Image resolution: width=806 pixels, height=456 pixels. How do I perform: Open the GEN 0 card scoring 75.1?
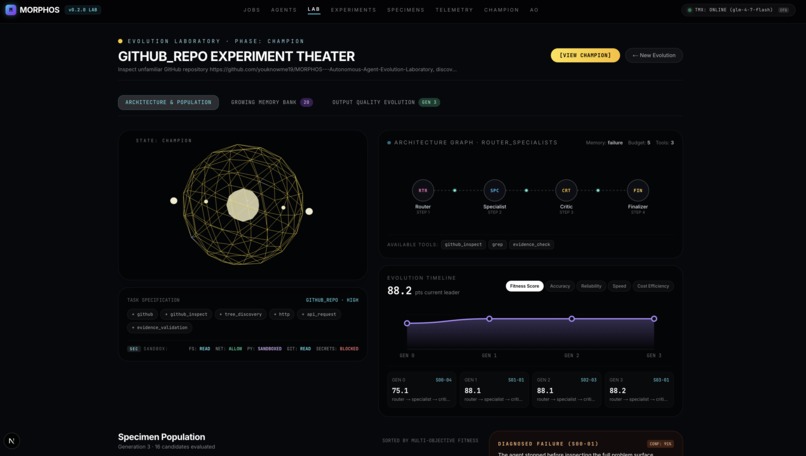tap(422, 390)
